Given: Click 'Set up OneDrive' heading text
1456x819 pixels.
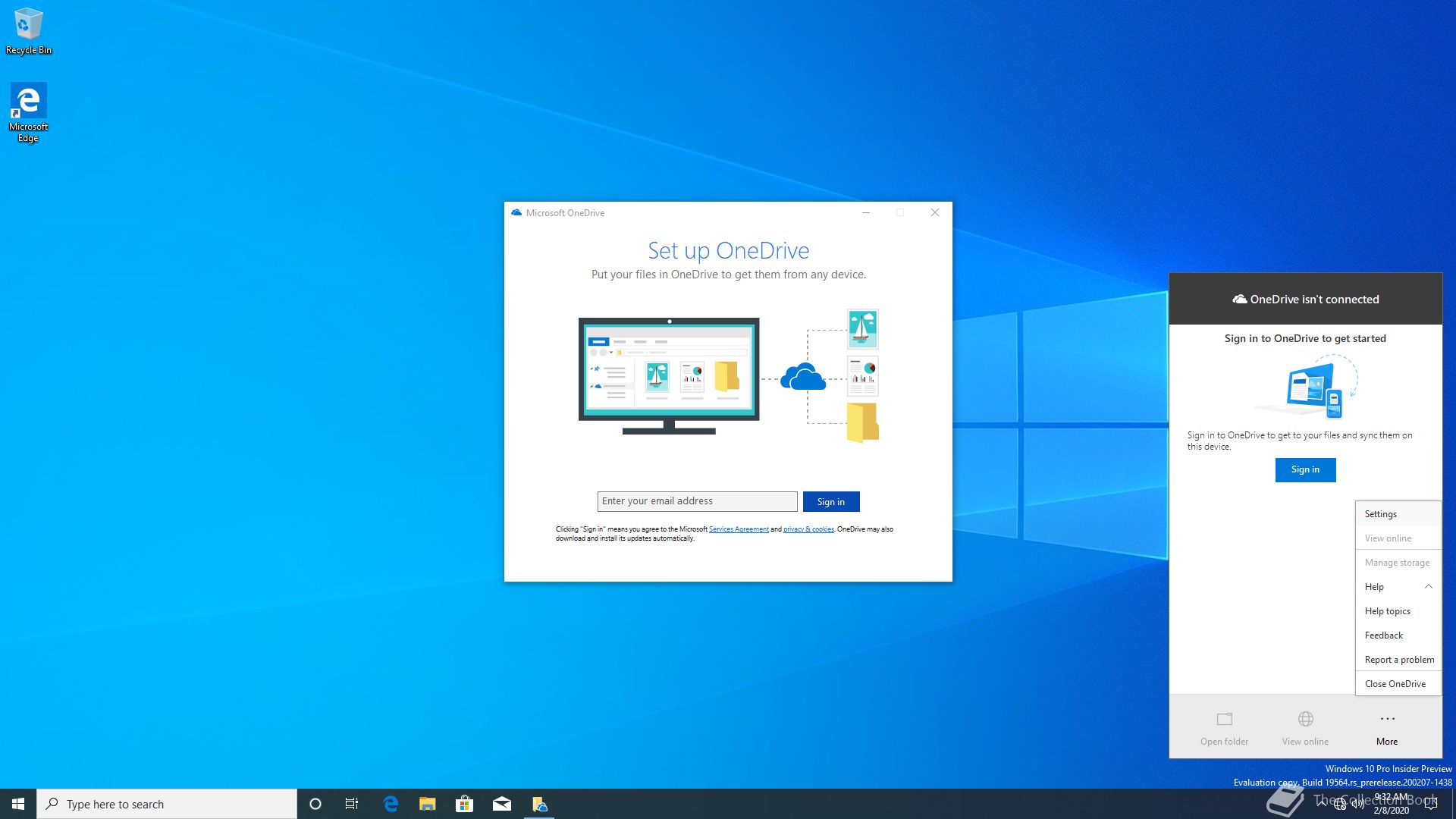Looking at the screenshot, I should (x=728, y=250).
